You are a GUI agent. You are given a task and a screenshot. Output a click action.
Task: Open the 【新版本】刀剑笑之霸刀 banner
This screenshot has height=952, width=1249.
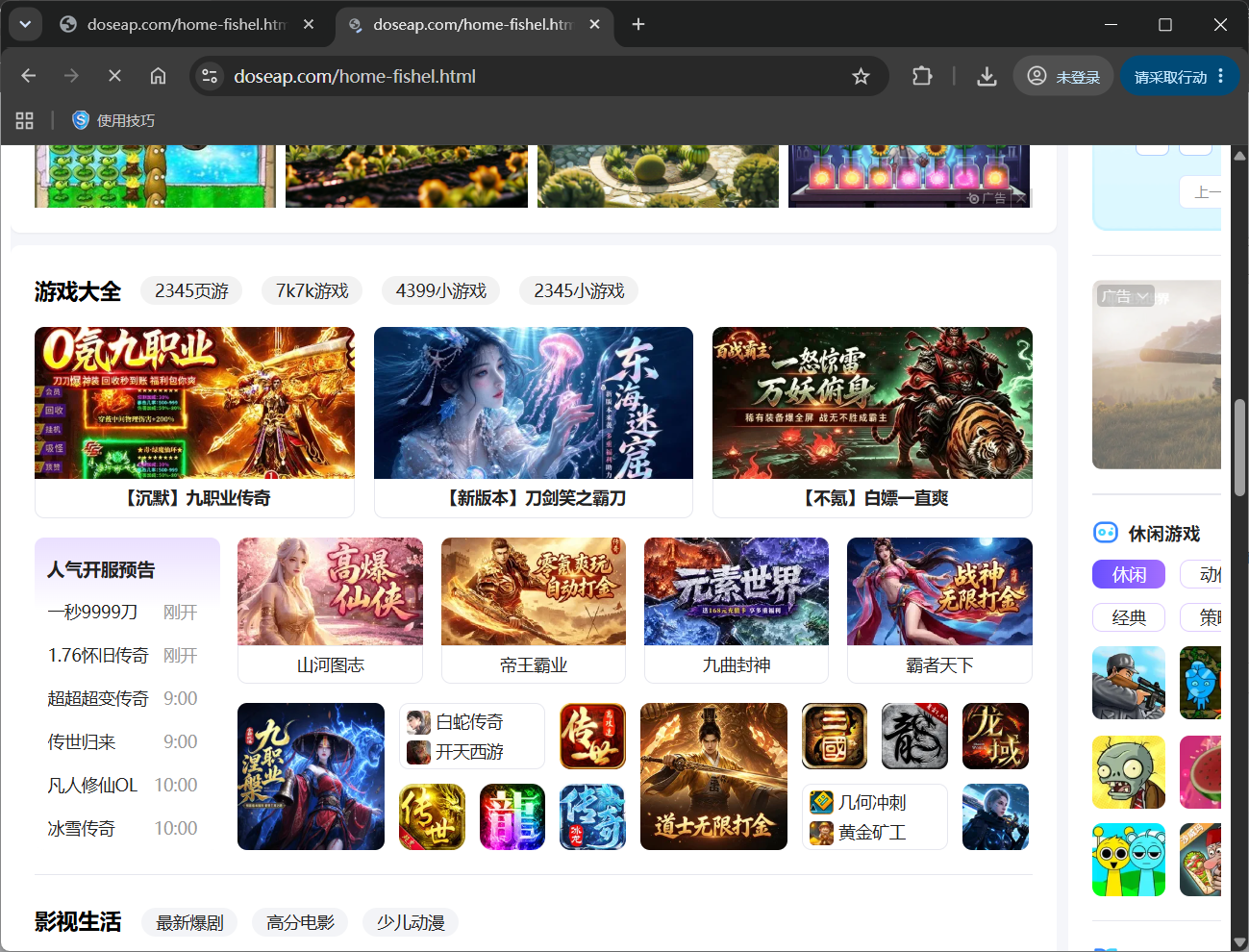pos(534,422)
